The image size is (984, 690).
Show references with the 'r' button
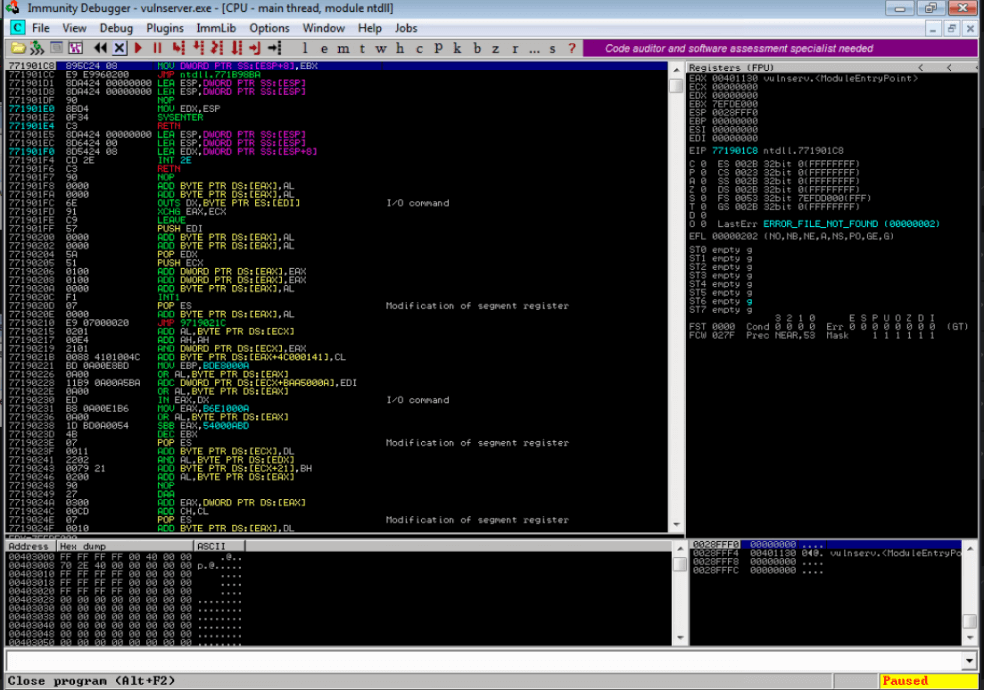pos(515,48)
